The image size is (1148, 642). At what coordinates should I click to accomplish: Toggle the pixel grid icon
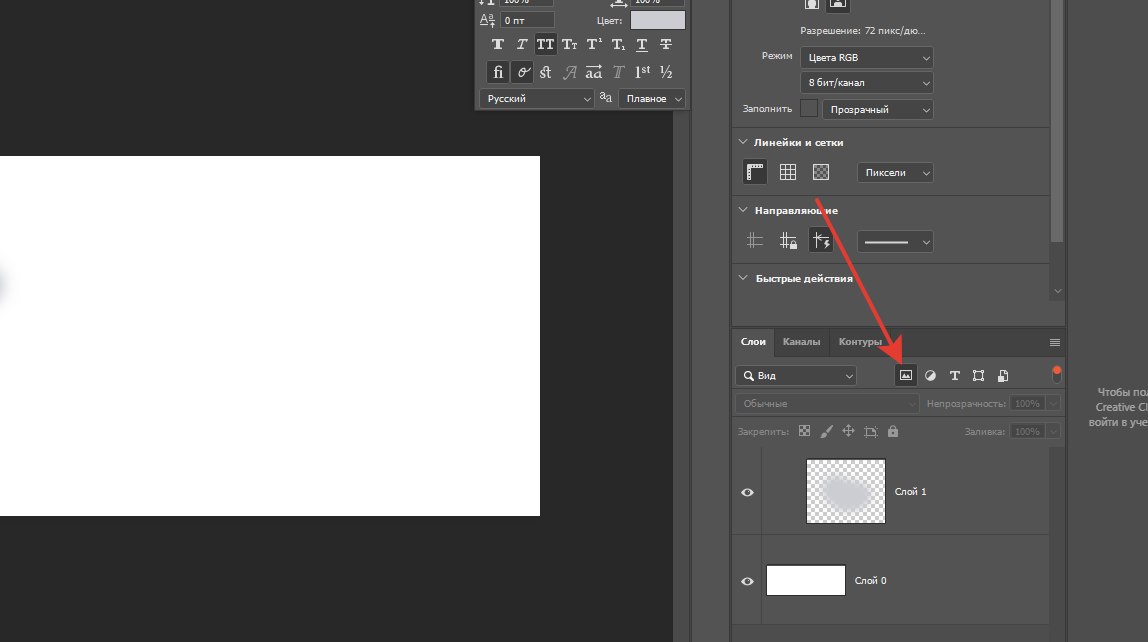pos(821,172)
